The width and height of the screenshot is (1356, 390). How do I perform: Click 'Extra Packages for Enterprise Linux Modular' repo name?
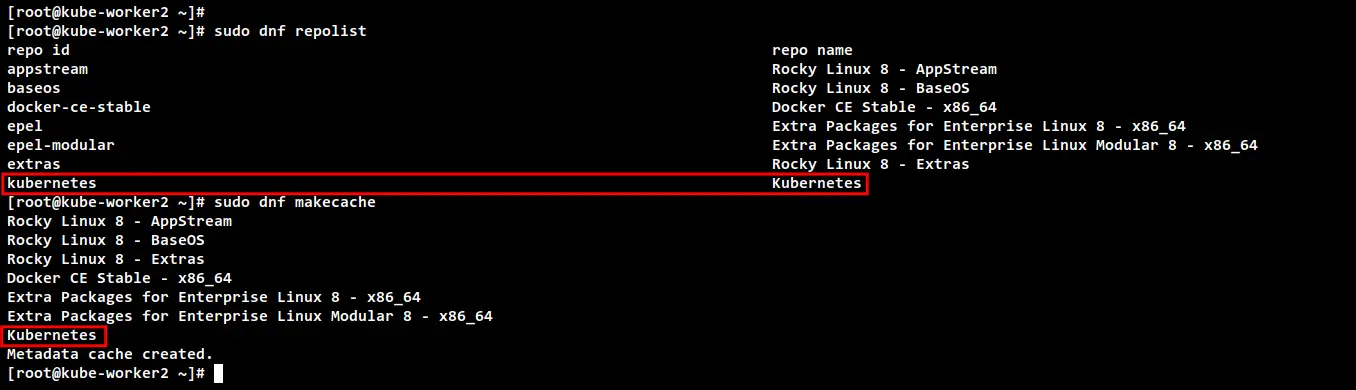pyautogui.click(x=1015, y=145)
